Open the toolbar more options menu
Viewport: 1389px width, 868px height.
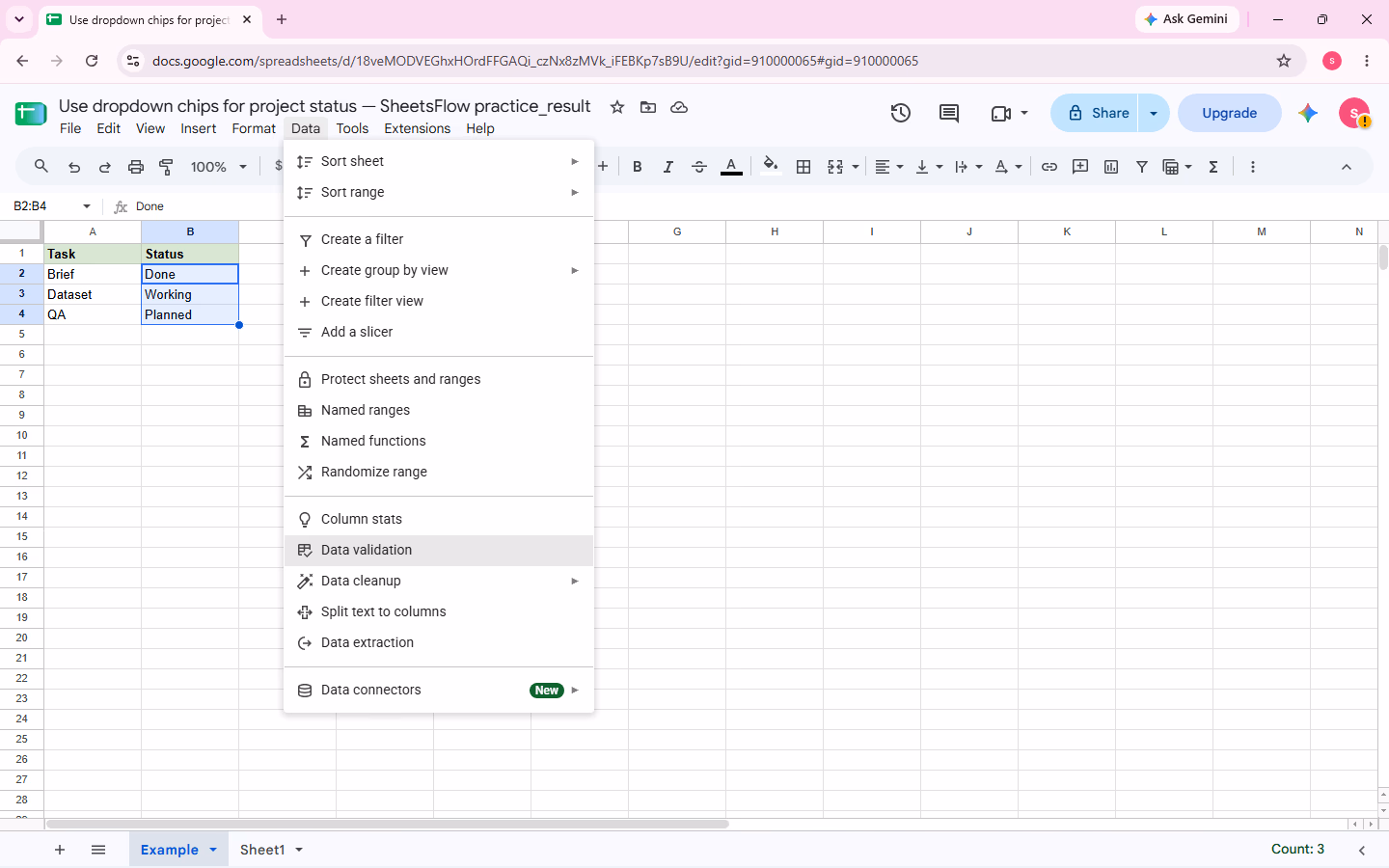click(1253, 167)
